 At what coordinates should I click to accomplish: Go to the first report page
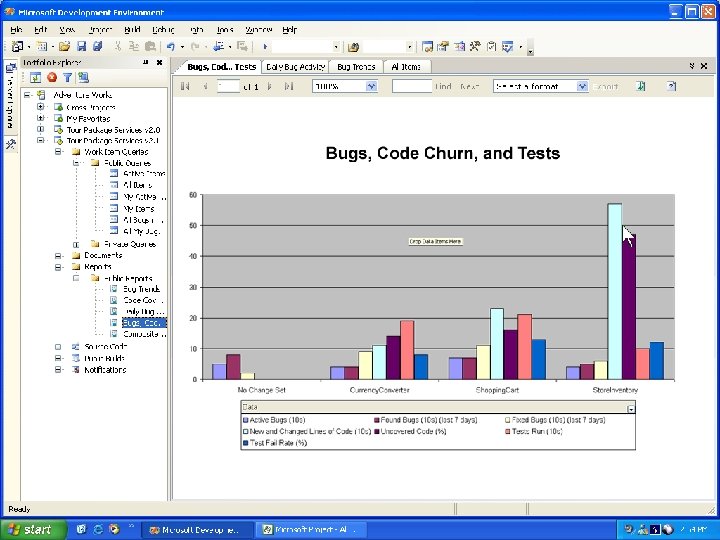[x=185, y=86]
